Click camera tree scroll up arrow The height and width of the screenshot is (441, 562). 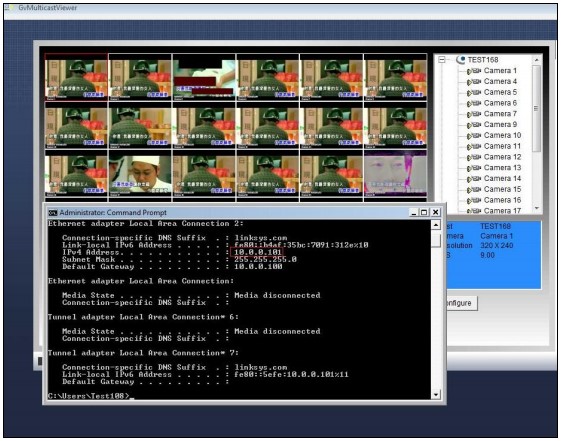click(x=537, y=60)
